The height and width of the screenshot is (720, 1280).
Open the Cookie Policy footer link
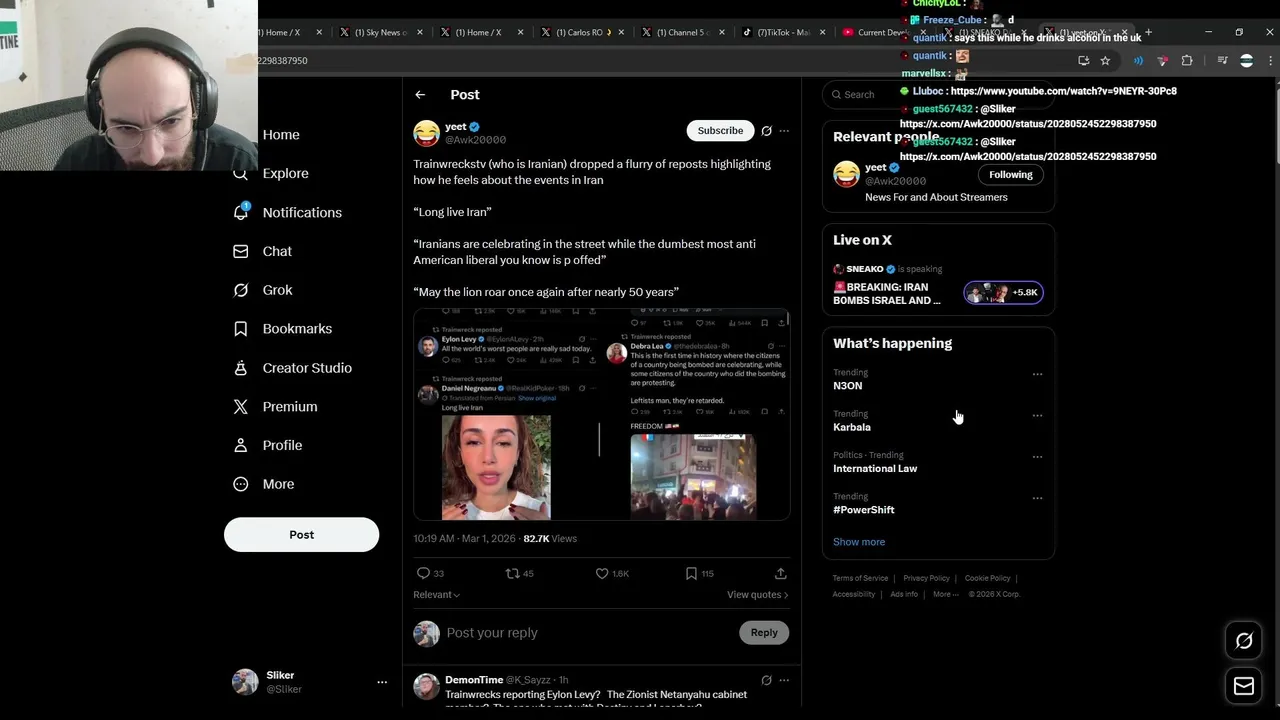tap(987, 578)
